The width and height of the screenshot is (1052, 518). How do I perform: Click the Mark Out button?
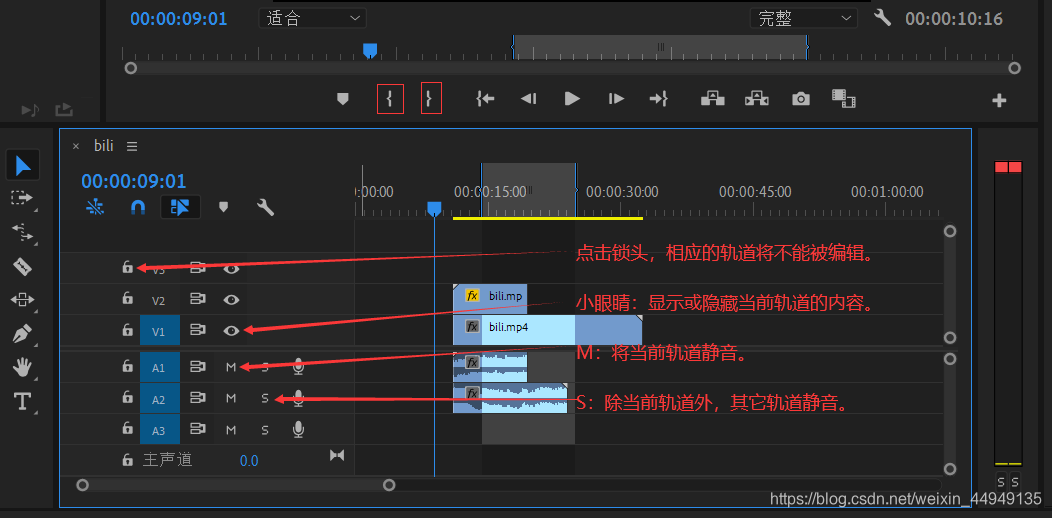[x=431, y=99]
